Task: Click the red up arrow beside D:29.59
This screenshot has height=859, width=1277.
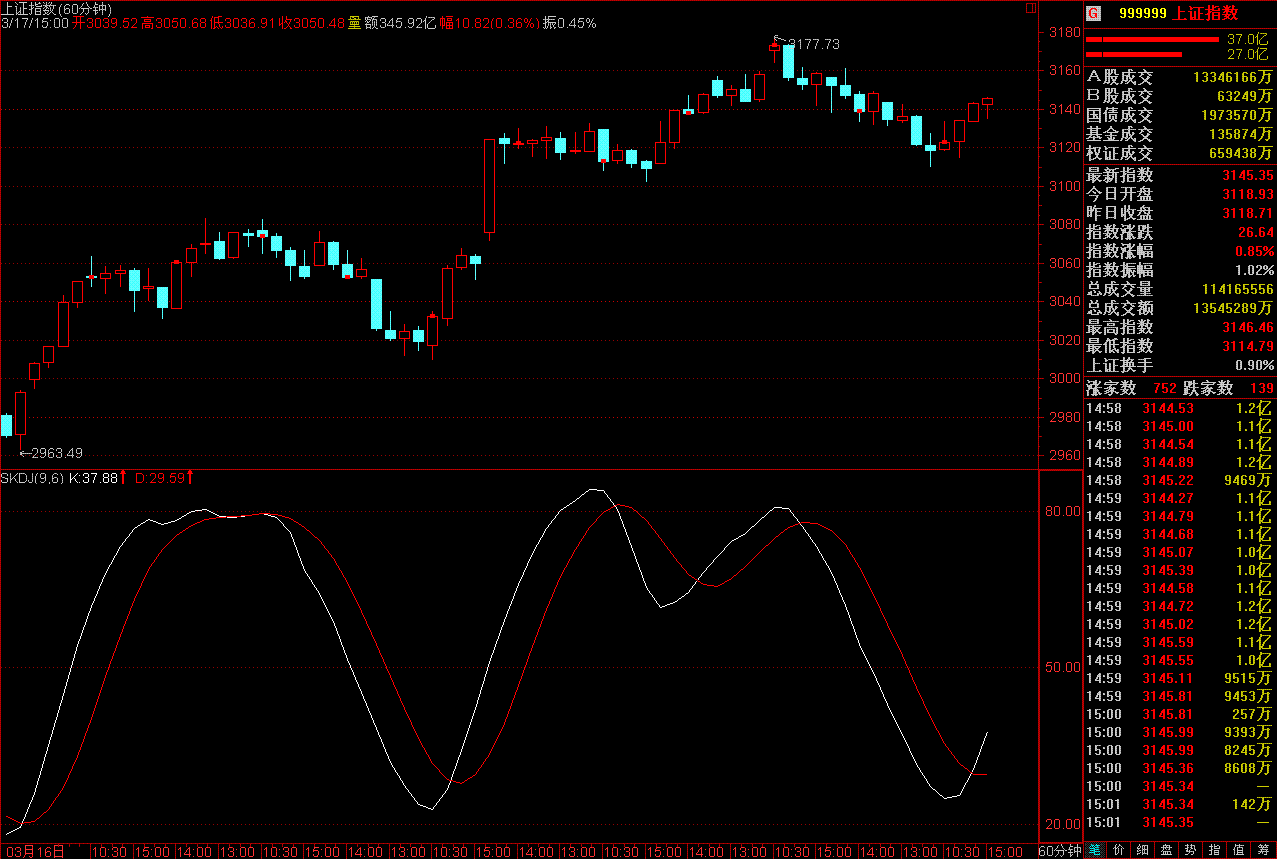Action: click(190, 478)
